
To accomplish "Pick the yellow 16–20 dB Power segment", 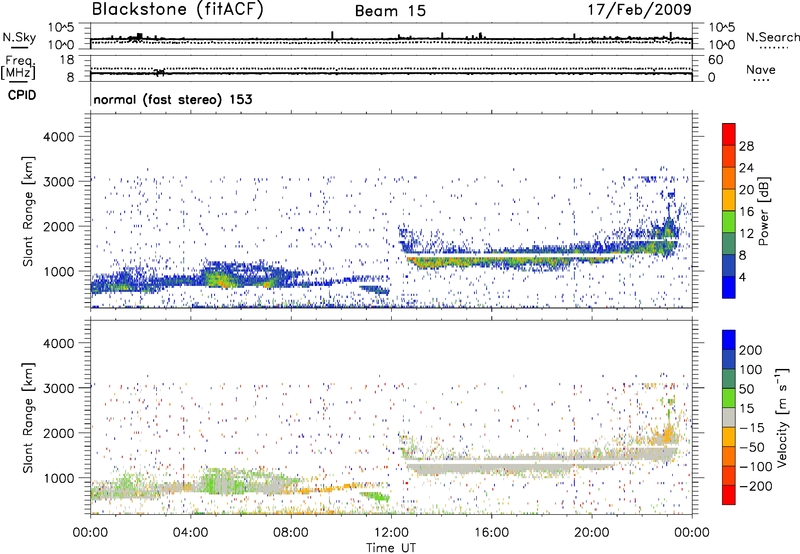I will pos(729,199).
